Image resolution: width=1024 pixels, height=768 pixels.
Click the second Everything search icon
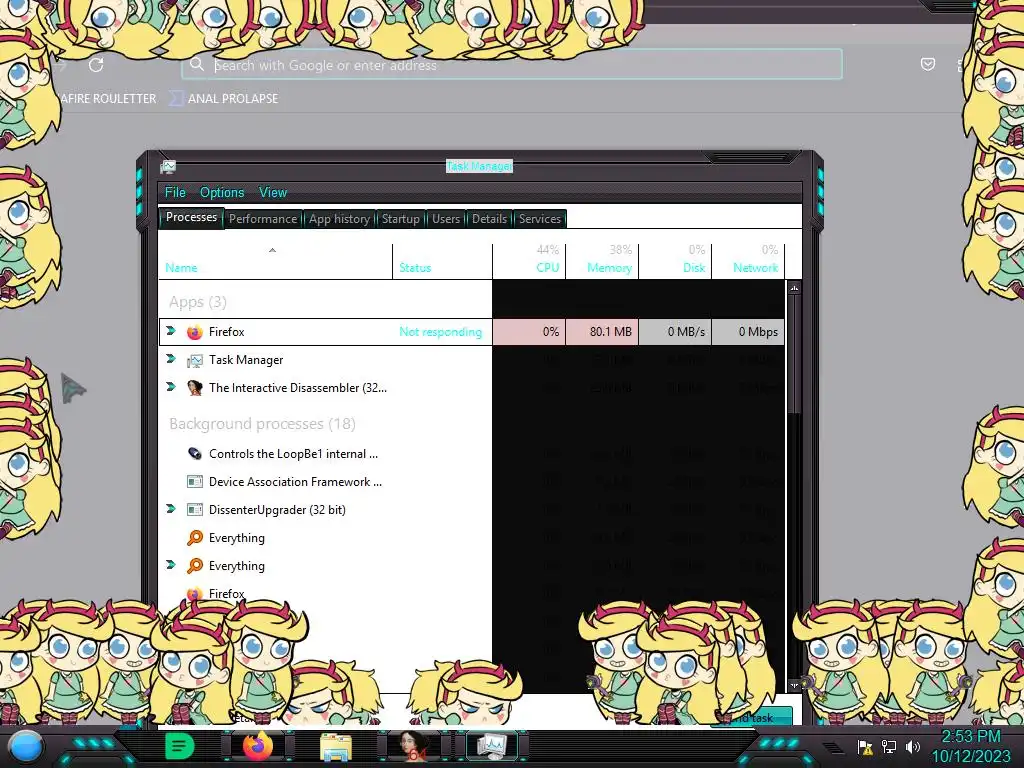195,566
